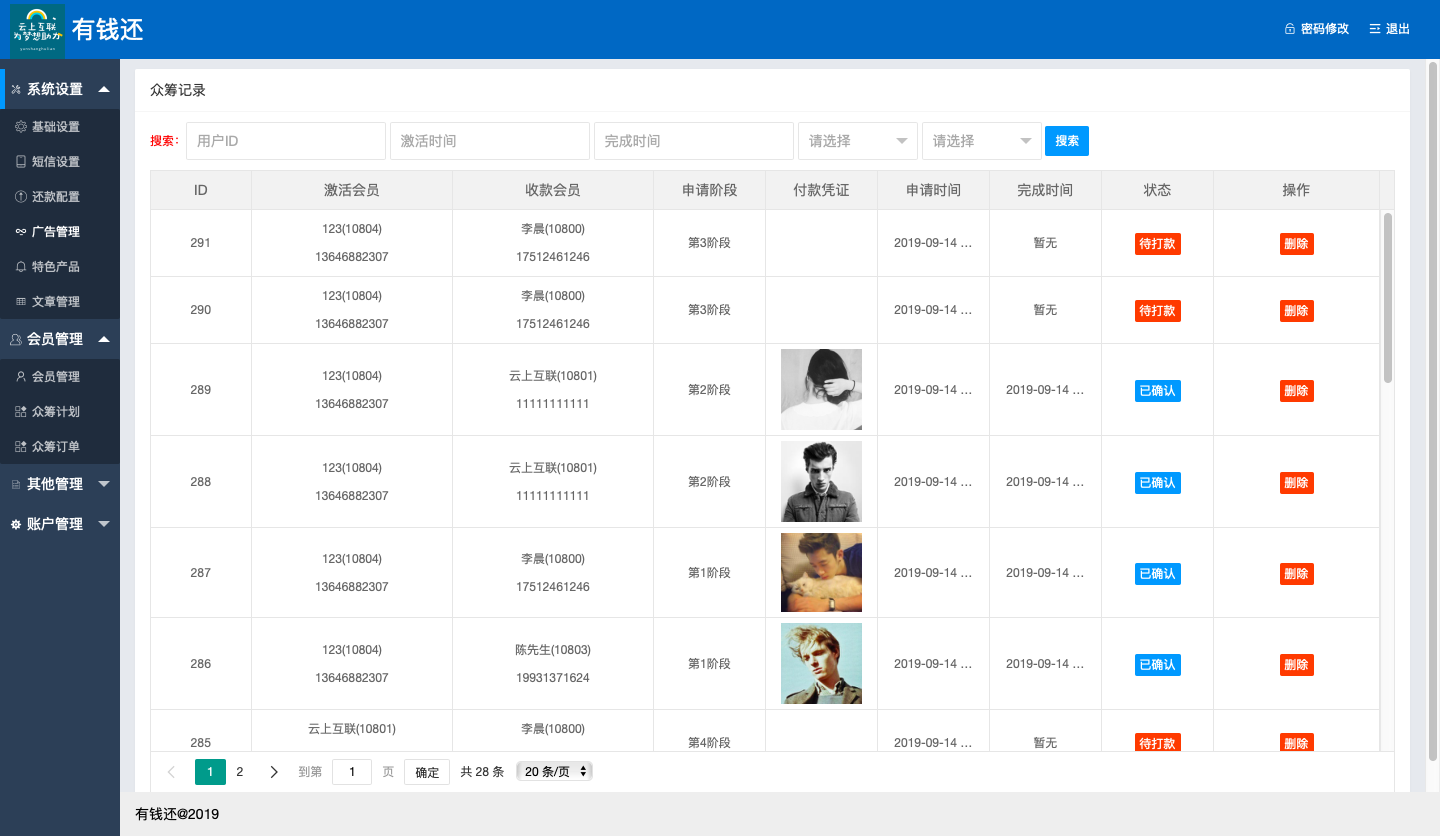Click the lock icon beside 密码修改
The height and width of the screenshot is (836, 1440).
[1290, 29]
